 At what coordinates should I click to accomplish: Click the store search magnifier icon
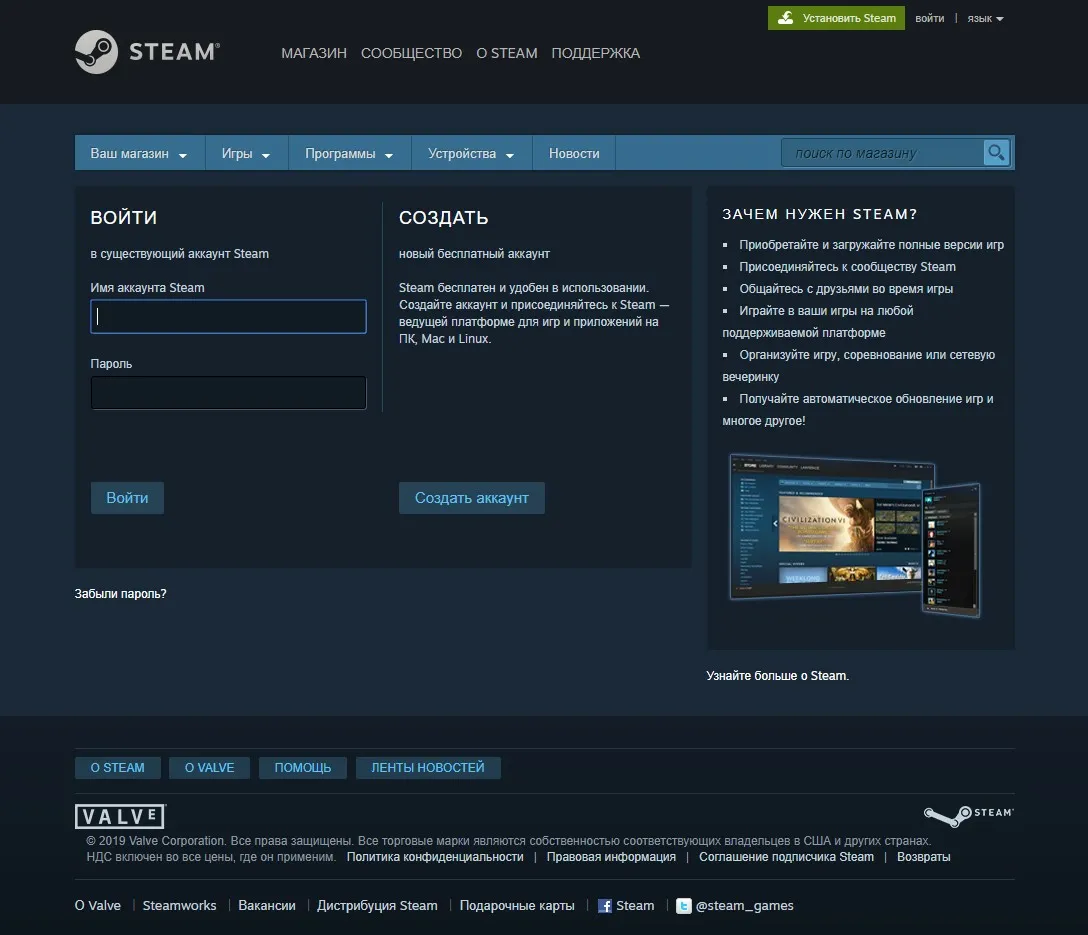[x=996, y=152]
